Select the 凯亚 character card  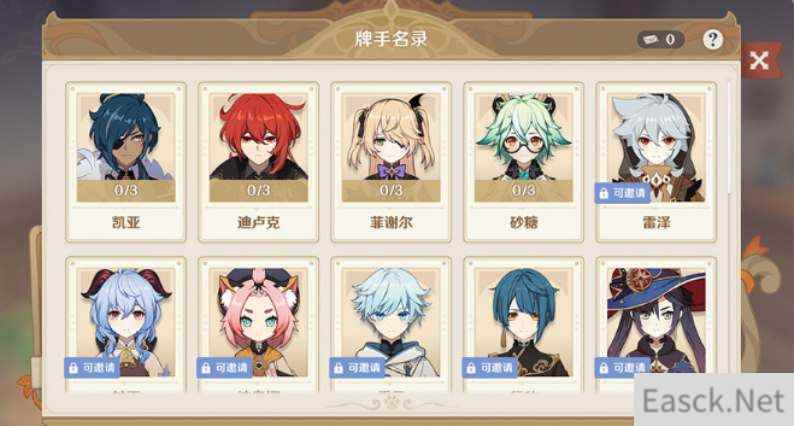pyautogui.click(x=126, y=162)
